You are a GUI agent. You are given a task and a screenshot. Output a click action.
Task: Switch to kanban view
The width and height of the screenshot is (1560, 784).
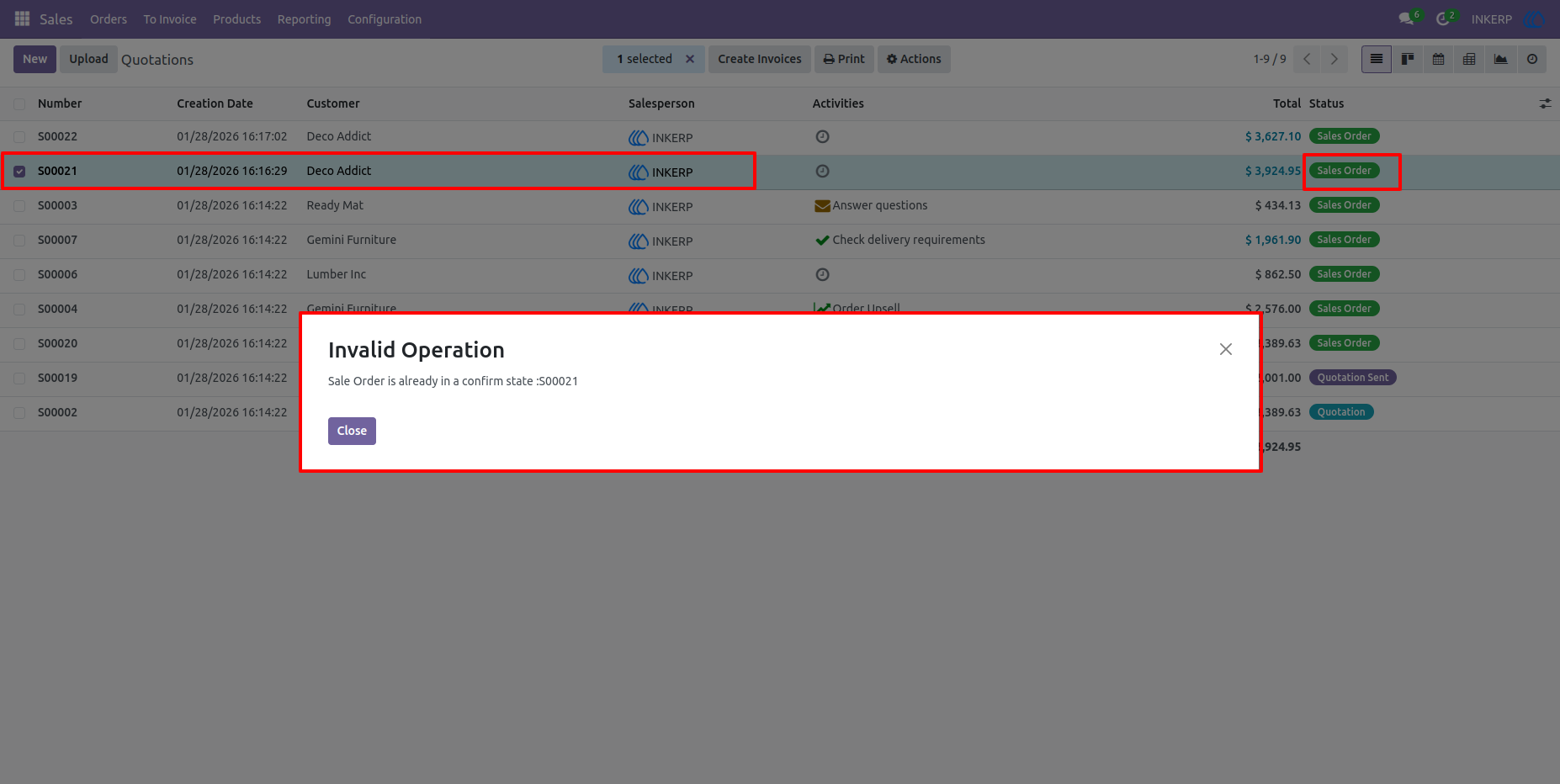[x=1408, y=59]
